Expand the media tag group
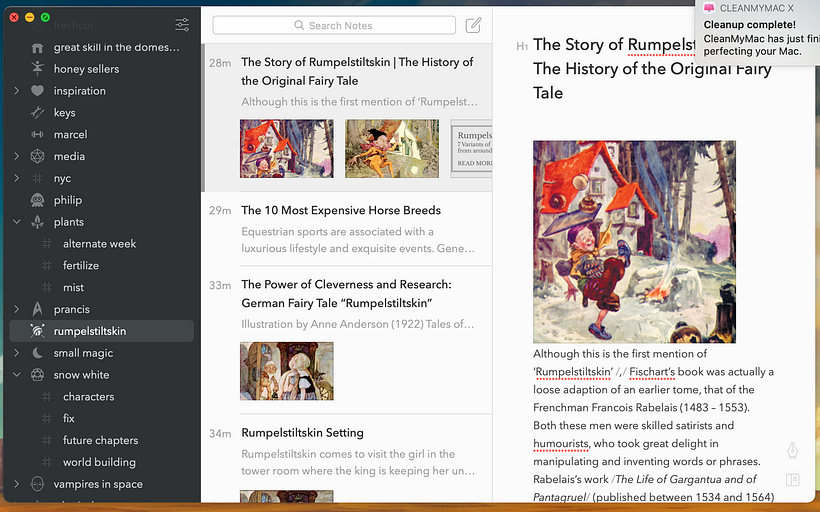 pyautogui.click(x=16, y=156)
